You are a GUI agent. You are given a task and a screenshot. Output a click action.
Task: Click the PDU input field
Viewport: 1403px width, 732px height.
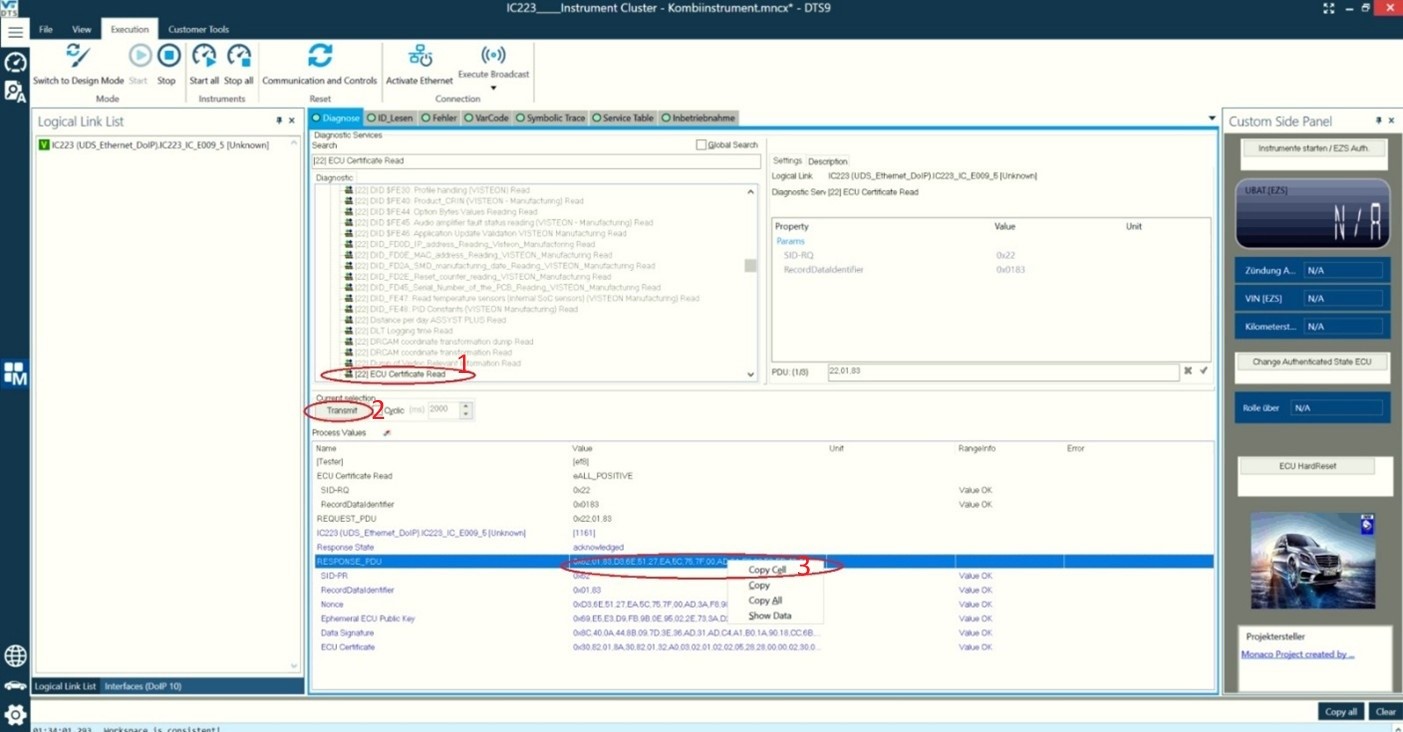coord(1002,372)
